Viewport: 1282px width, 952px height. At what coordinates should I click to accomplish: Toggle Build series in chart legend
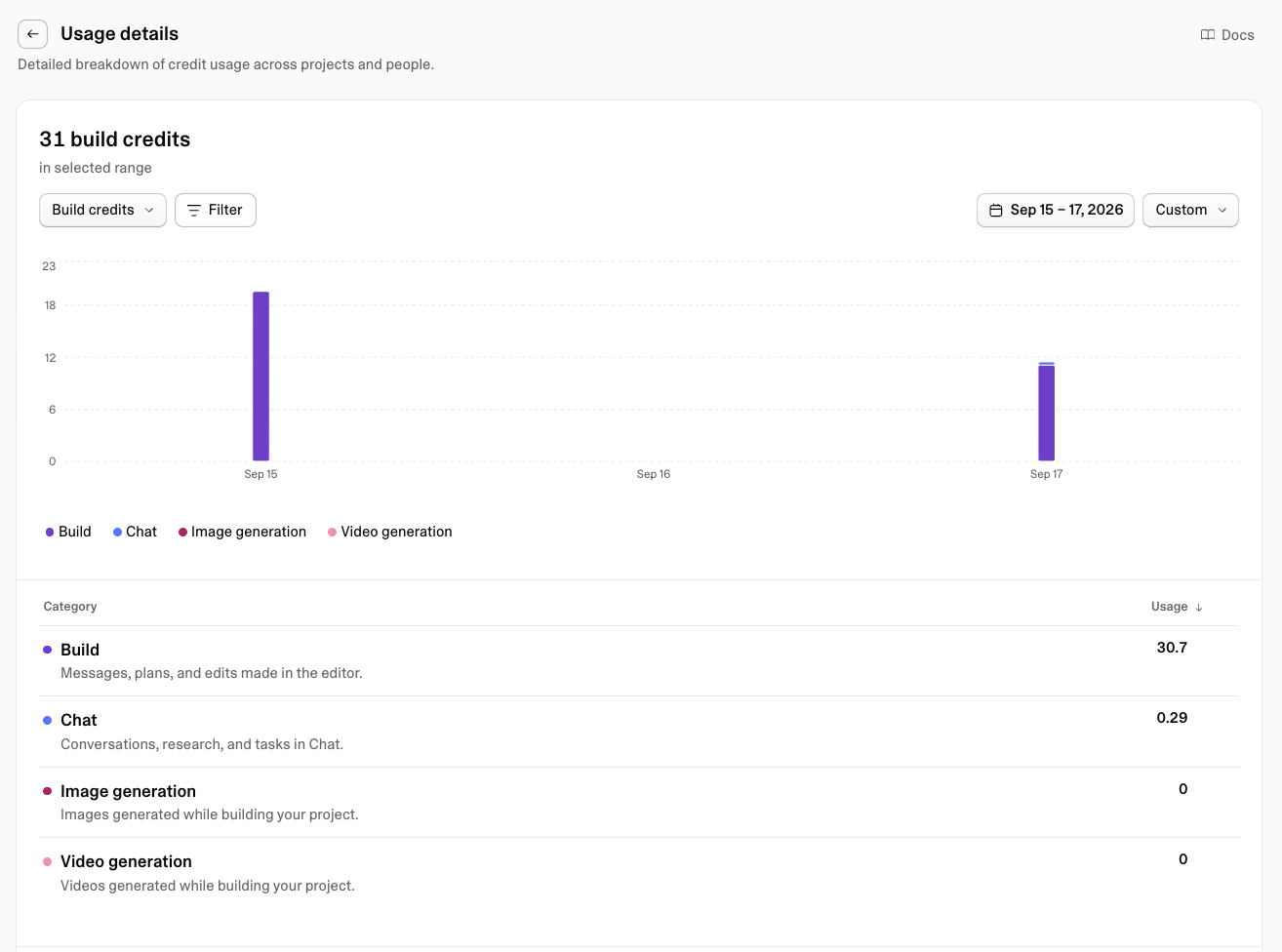point(68,532)
